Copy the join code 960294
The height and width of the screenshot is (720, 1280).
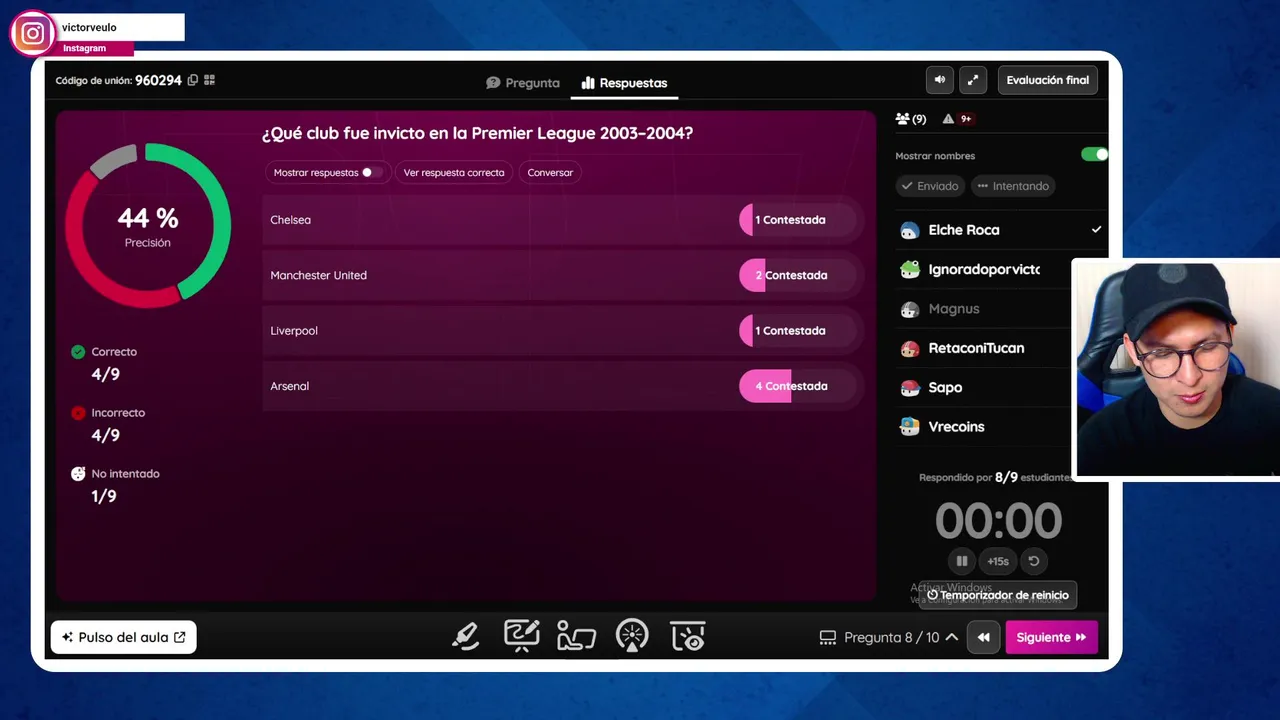click(193, 80)
